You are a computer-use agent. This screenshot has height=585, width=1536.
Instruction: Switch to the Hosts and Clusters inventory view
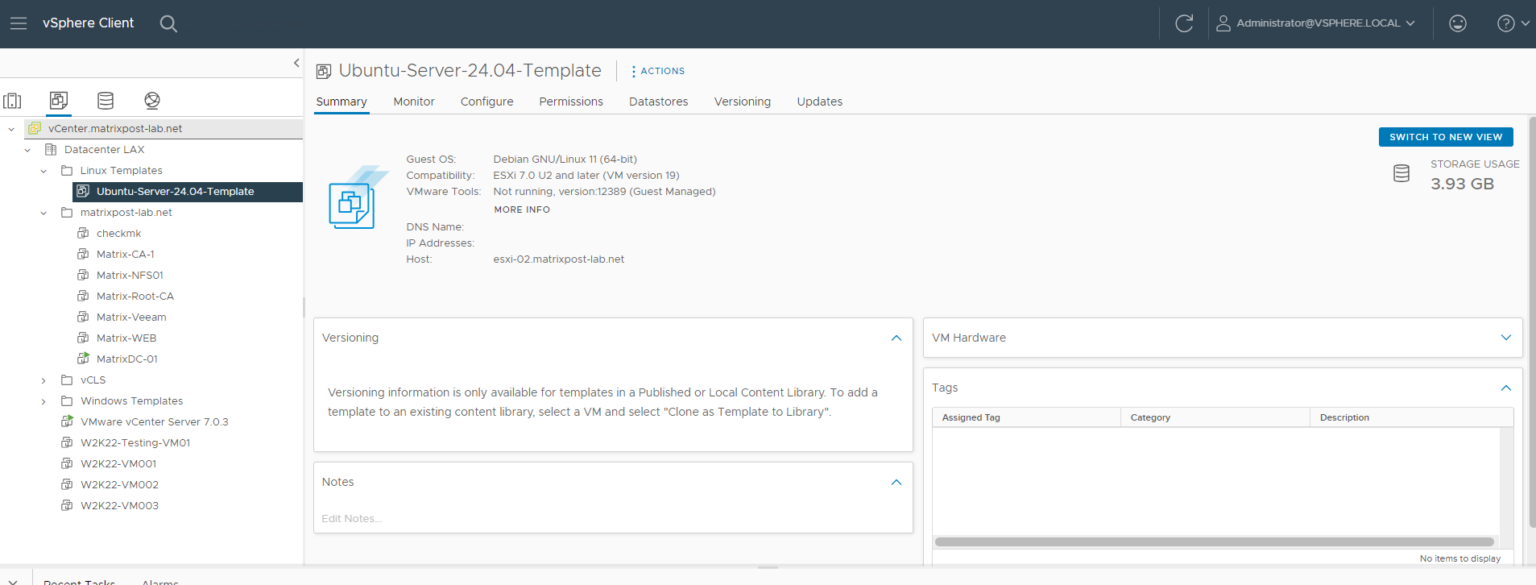point(13,100)
